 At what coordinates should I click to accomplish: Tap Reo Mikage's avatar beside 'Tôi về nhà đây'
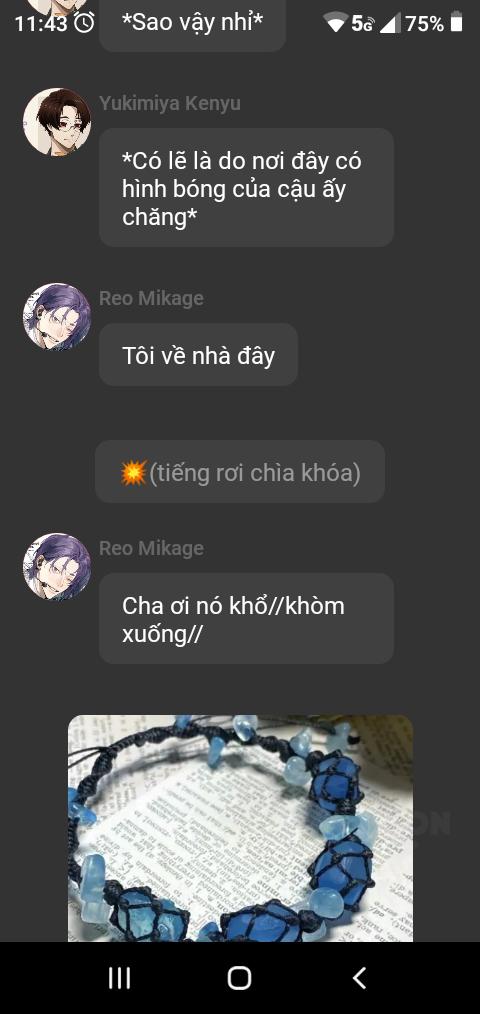coord(57,317)
